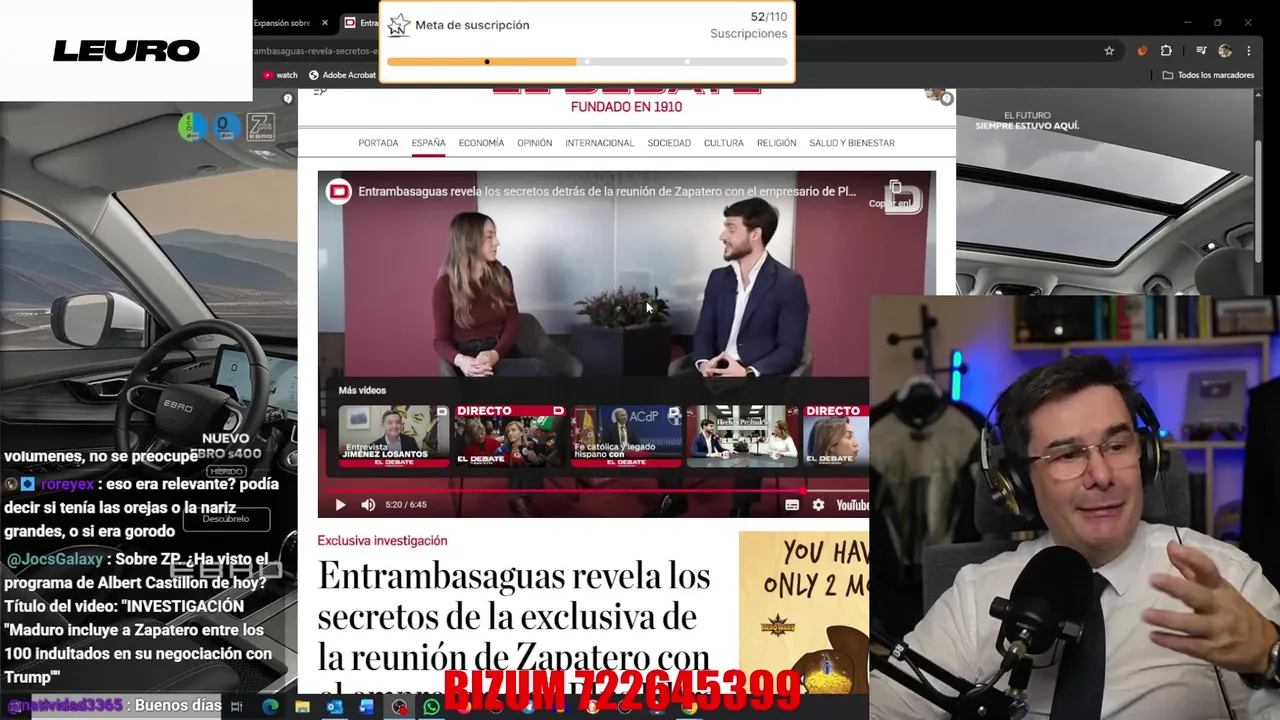
Task: Open the video player settings gear
Action: 818,505
